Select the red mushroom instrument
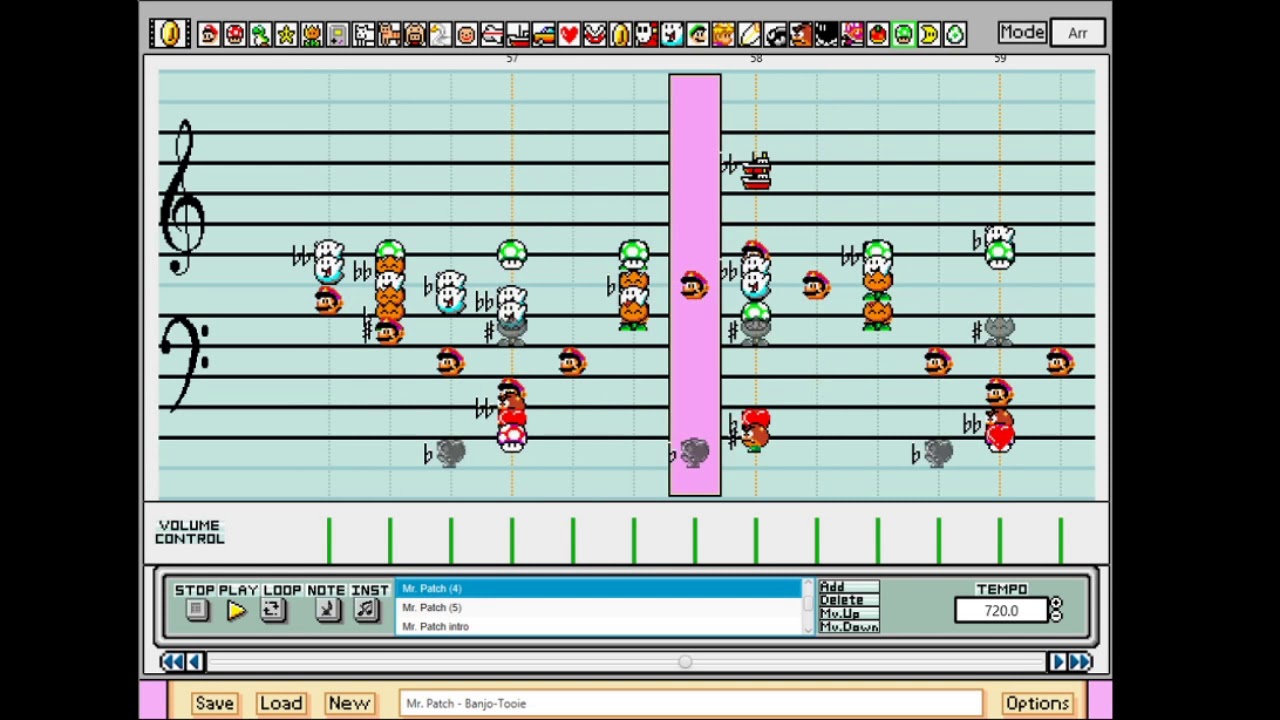This screenshot has width=1280, height=720. click(x=235, y=34)
